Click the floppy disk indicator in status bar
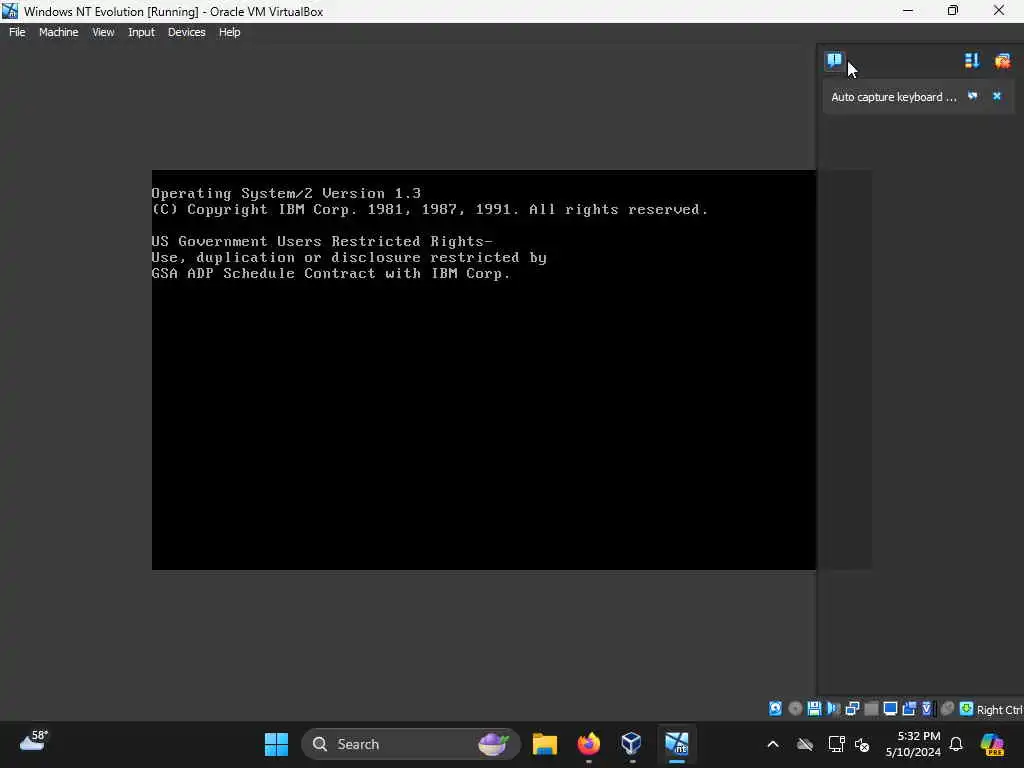The height and width of the screenshot is (768, 1024). [x=814, y=709]
